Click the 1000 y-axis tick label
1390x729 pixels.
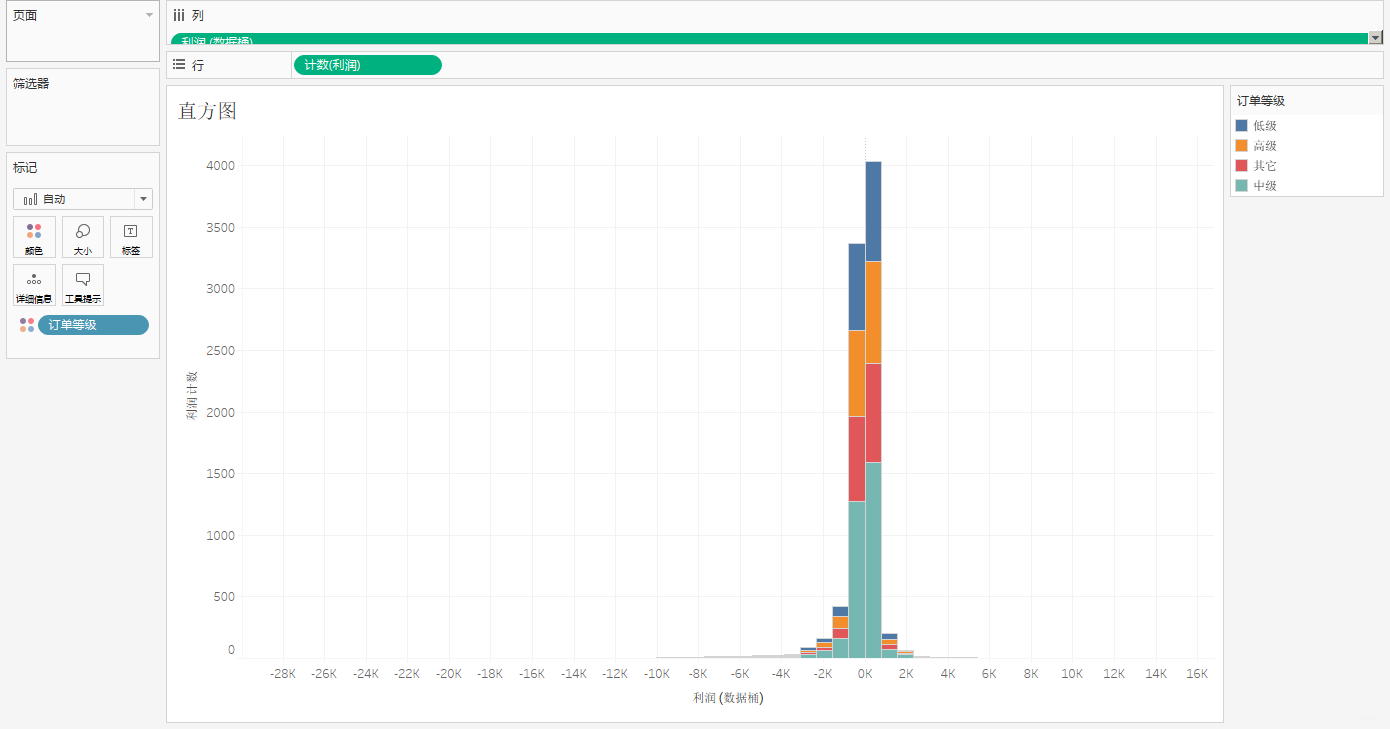(x=221, y=536)
